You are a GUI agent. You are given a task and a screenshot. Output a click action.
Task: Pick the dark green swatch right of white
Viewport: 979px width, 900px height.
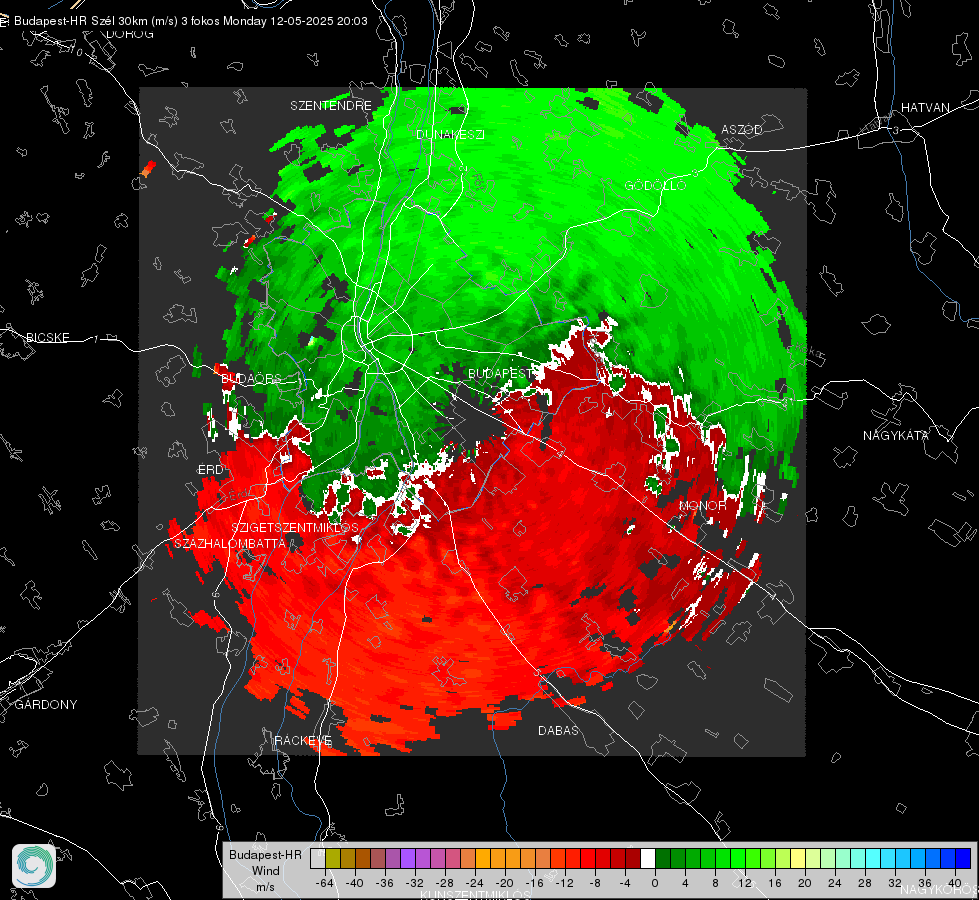(x=663, y=859)
